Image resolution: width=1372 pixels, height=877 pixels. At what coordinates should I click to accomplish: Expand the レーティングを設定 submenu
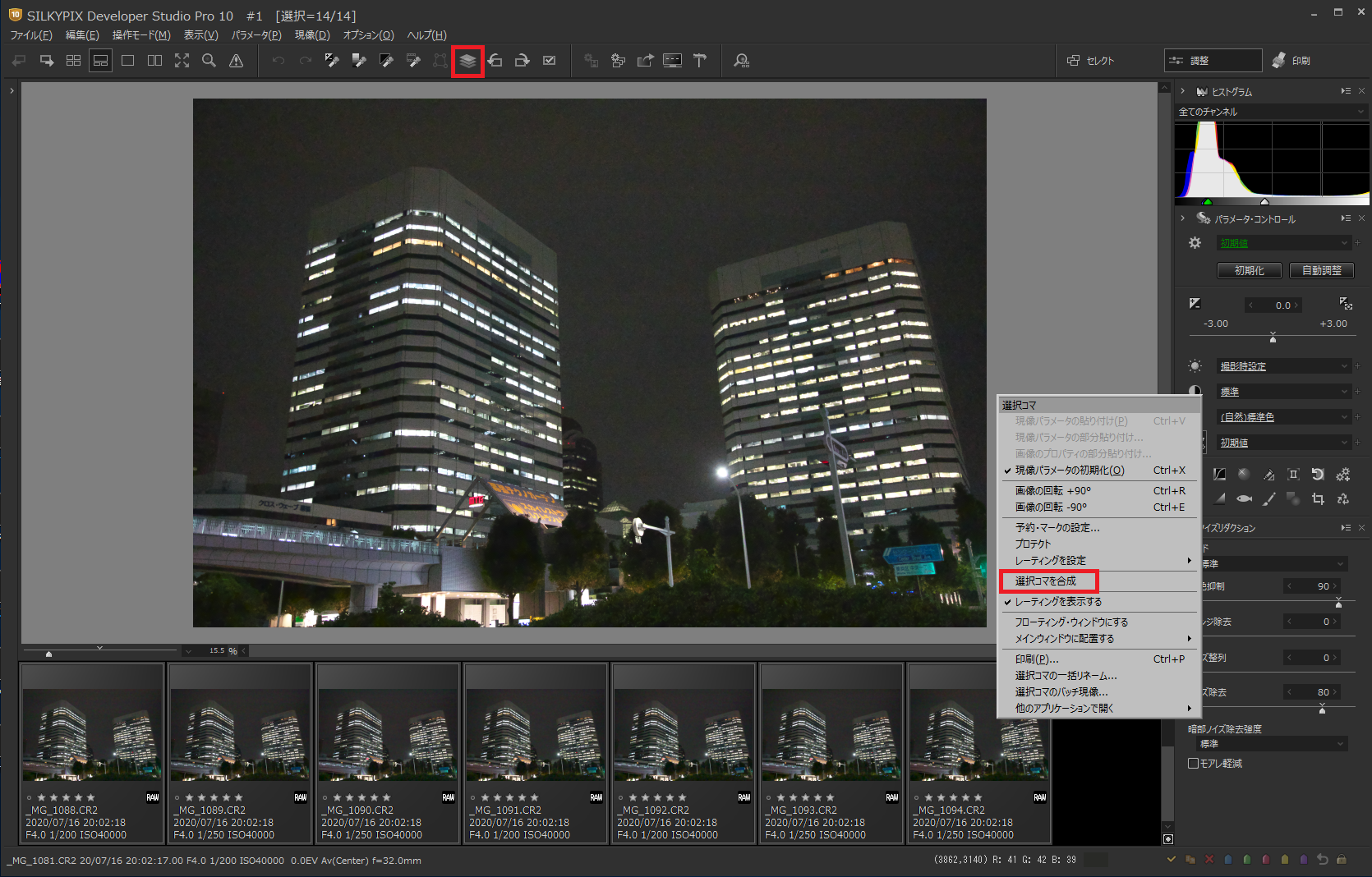[1098, 561]
